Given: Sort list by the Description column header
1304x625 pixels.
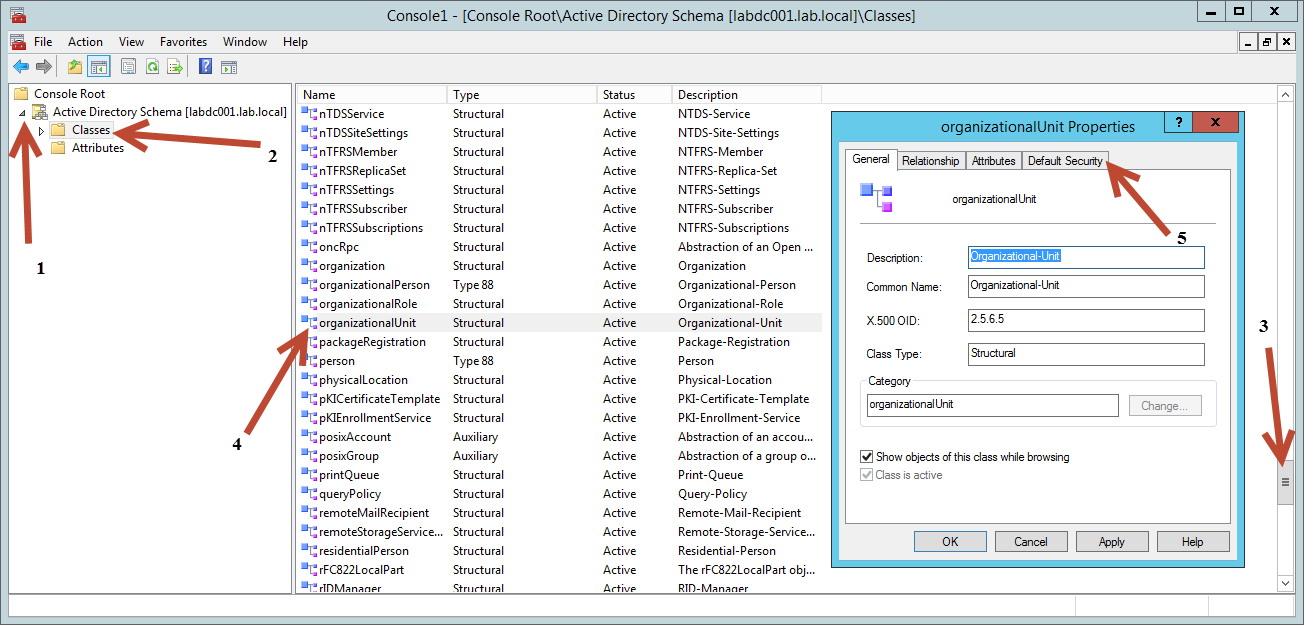Looking at the screenshot, I should point(746,95).
